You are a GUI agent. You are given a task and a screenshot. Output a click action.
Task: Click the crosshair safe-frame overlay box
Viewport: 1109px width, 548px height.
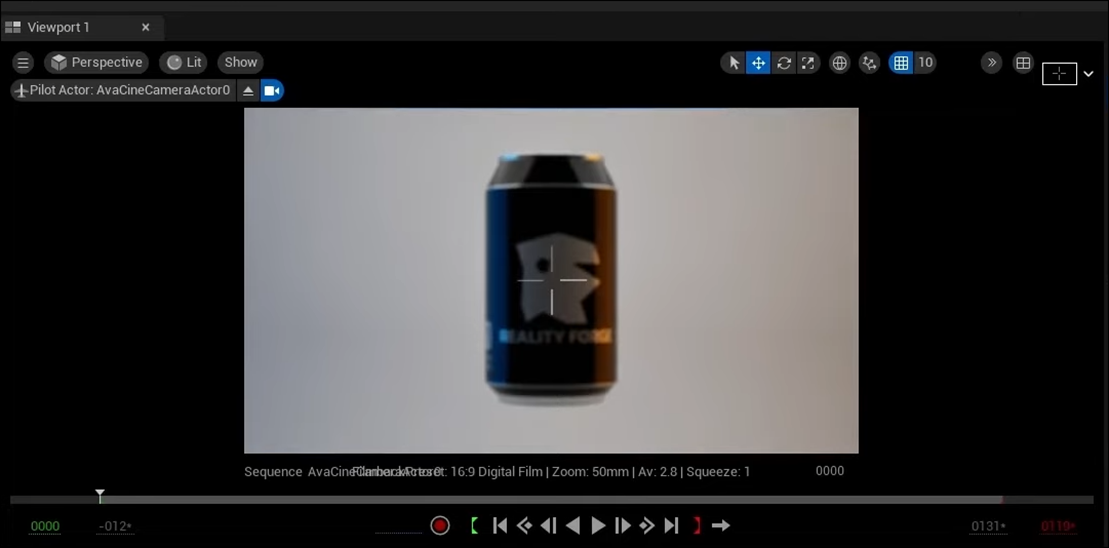pos(1059,74)
